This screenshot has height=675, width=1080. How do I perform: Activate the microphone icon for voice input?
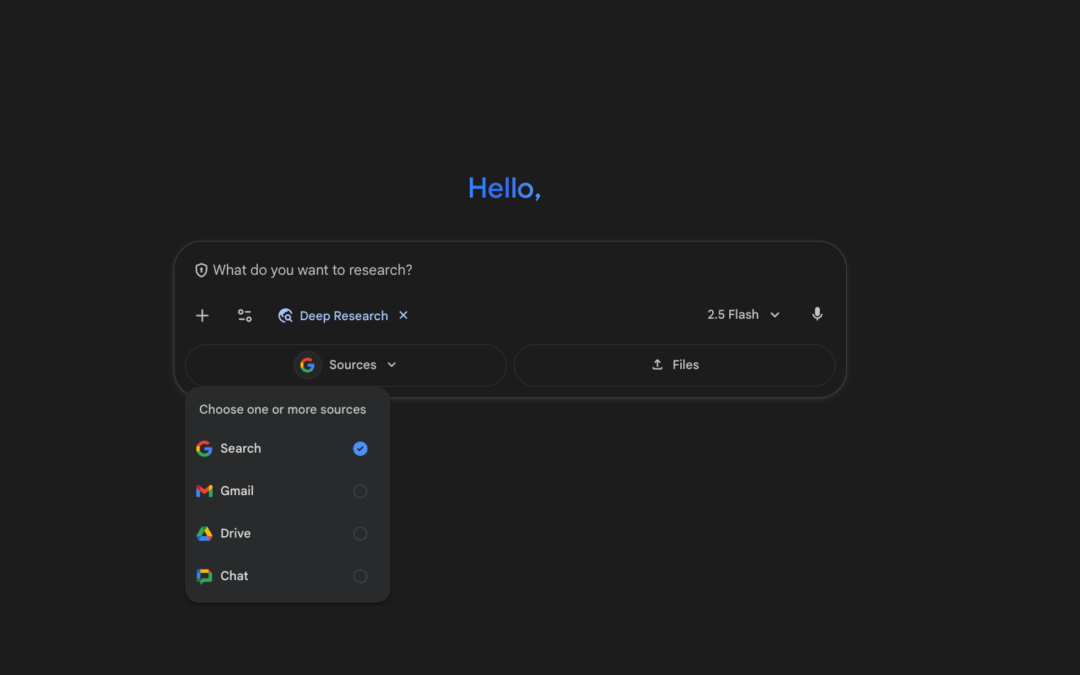pyautogui.click(x=817, y=314)
